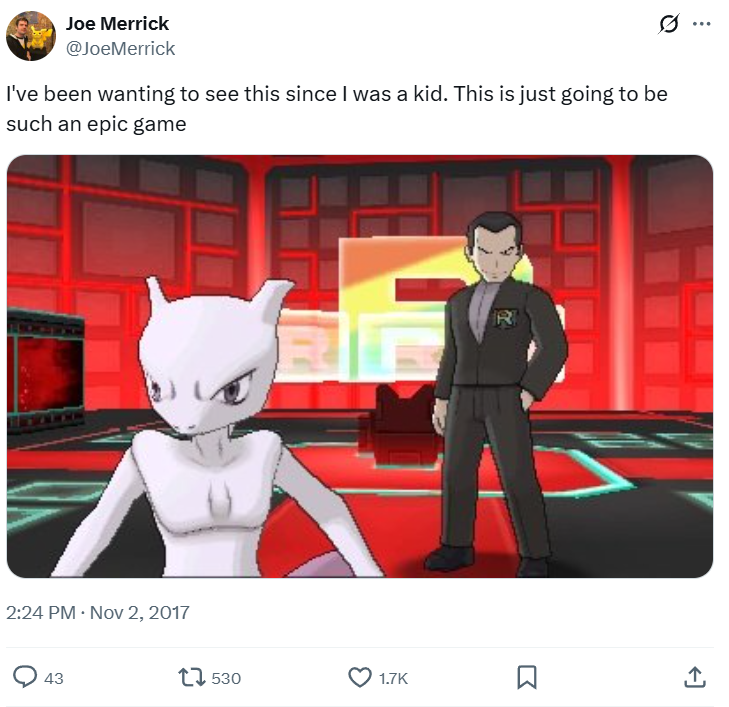Bookmark this post with the bookmark icon
The image size is (729, 707).
[x=527, y=677]
